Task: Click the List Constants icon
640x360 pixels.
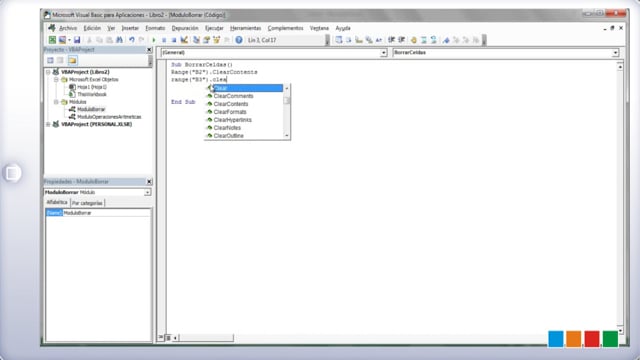Action: (349, 40)
